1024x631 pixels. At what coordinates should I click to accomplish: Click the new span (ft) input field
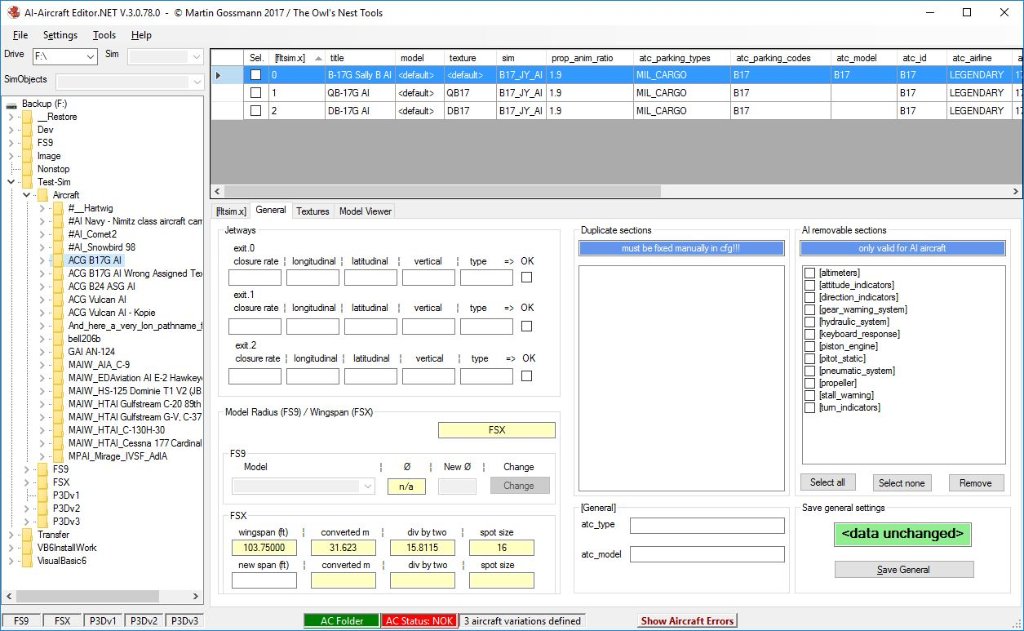coord(264,580)
